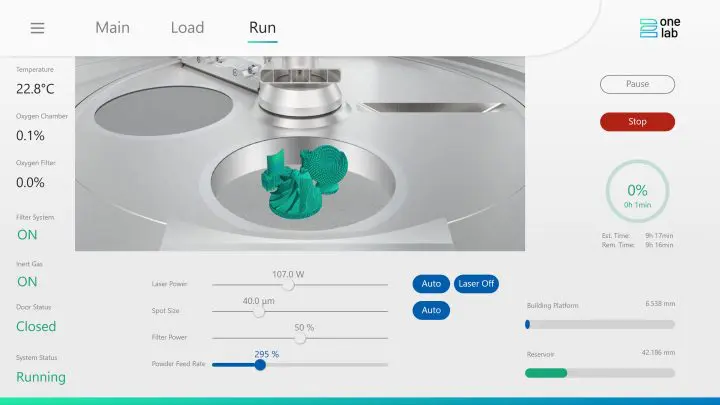Screen dimensions: 720x405
Task: Click the Door Status Closed indicator
Action: click(36, 326)
